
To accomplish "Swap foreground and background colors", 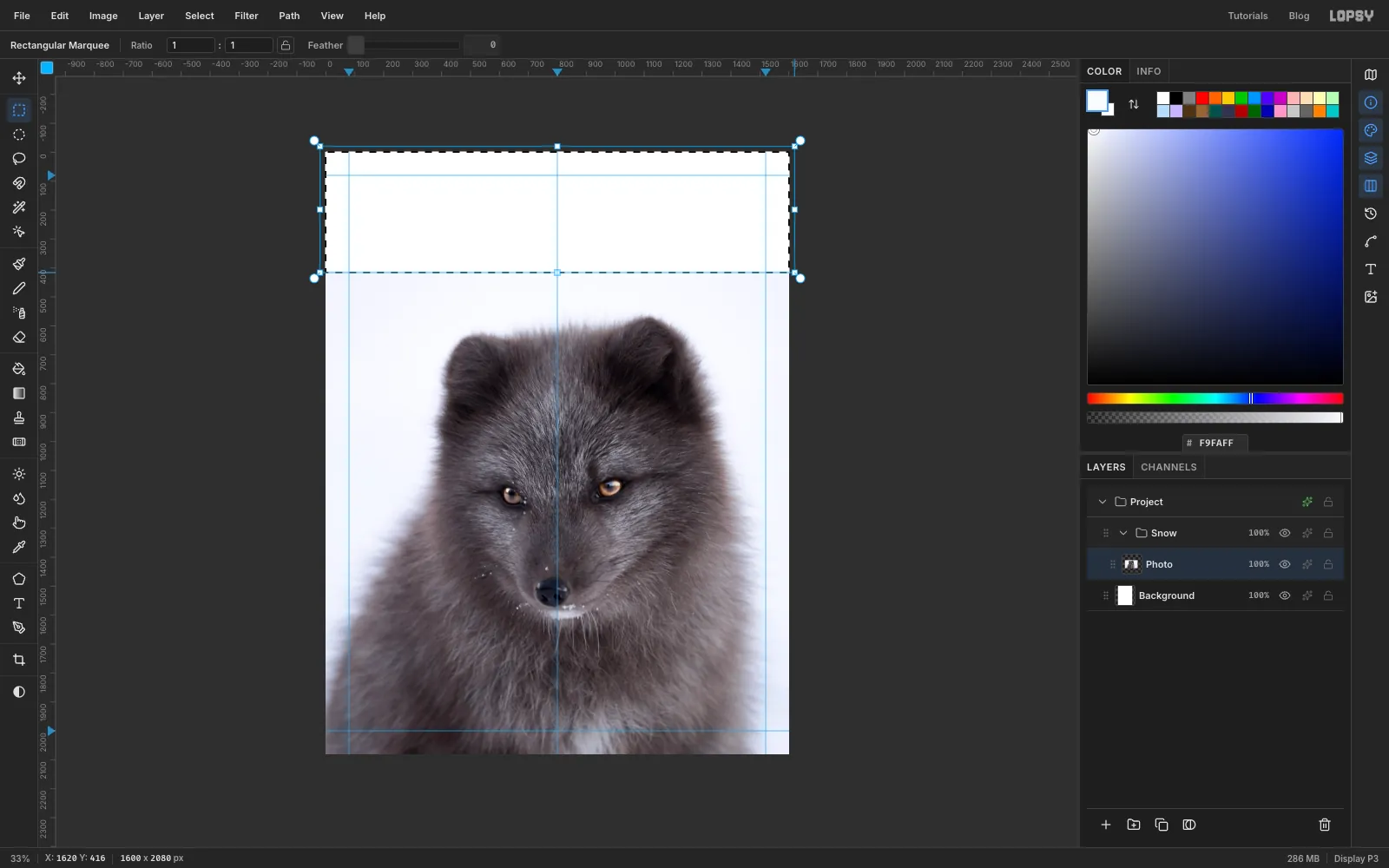I will click(x=1134, y=104).
